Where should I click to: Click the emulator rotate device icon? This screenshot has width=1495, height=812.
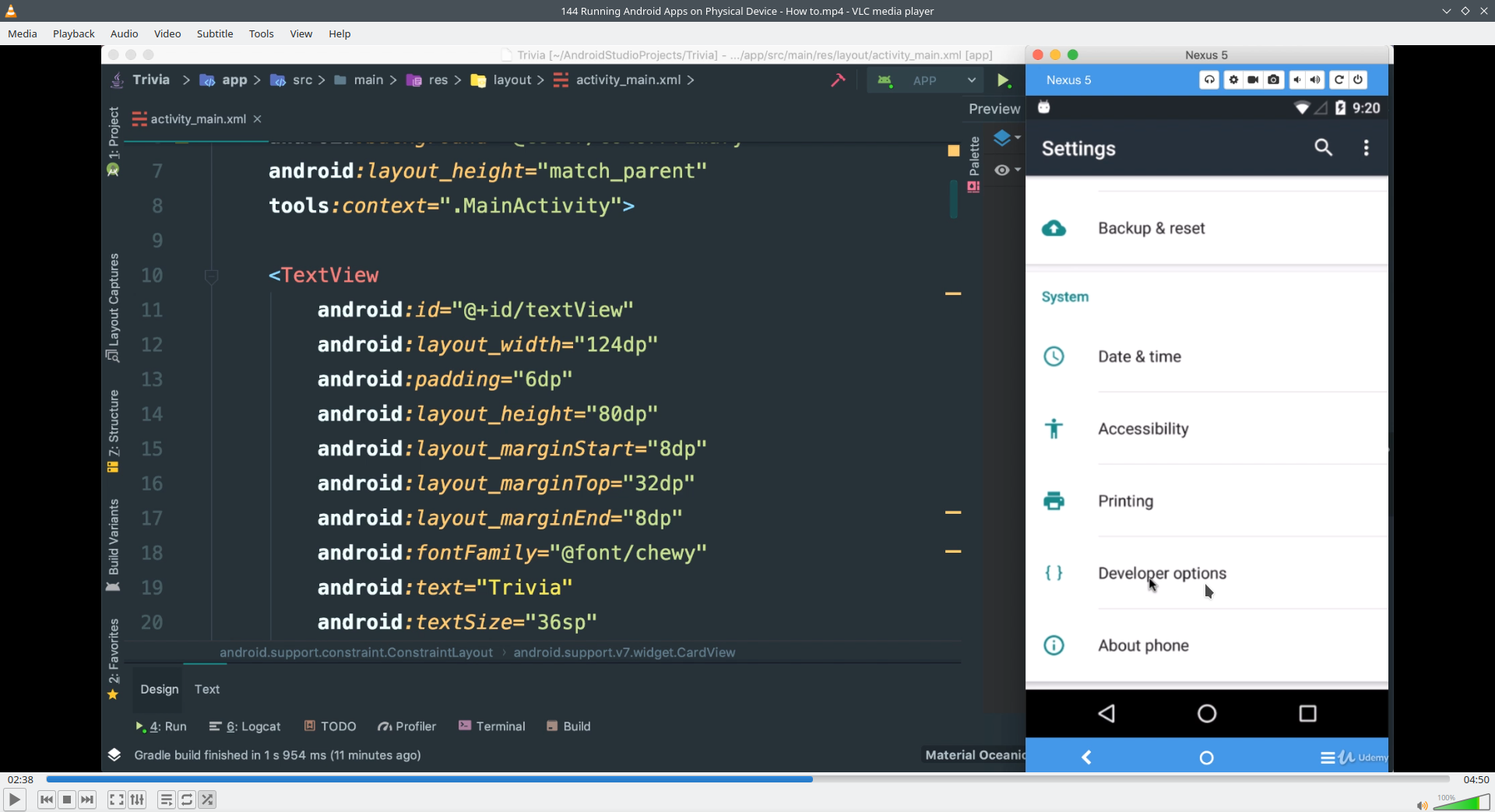point(1209,80)
